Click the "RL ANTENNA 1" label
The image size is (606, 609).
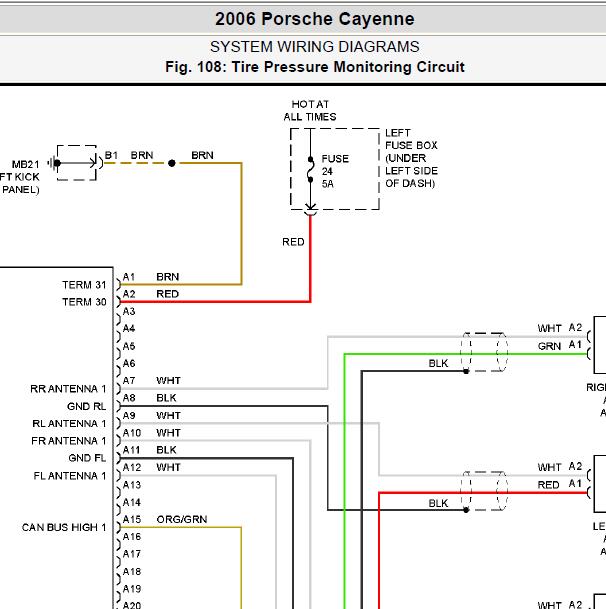point(69,423)
